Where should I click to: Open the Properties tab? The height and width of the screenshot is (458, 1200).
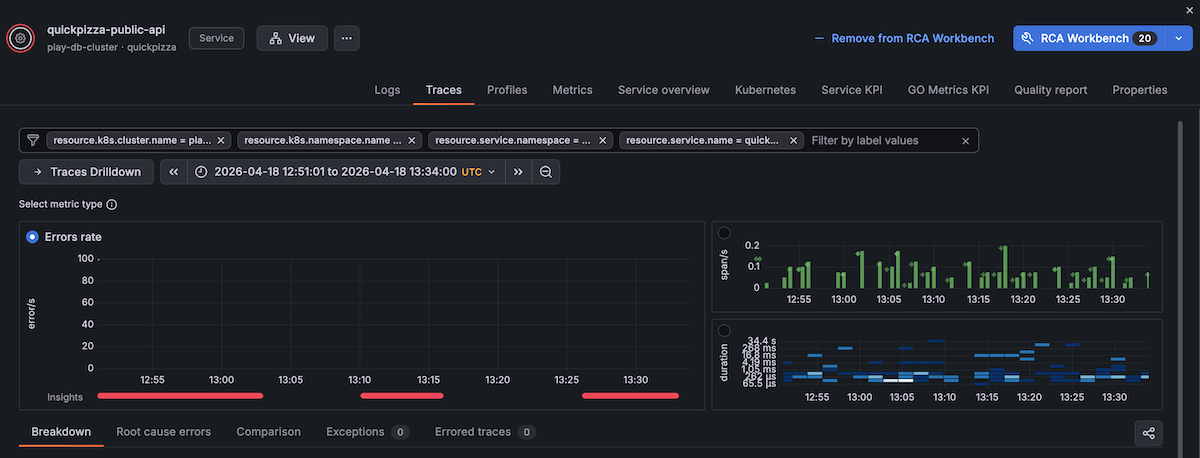coord(1140,90)
